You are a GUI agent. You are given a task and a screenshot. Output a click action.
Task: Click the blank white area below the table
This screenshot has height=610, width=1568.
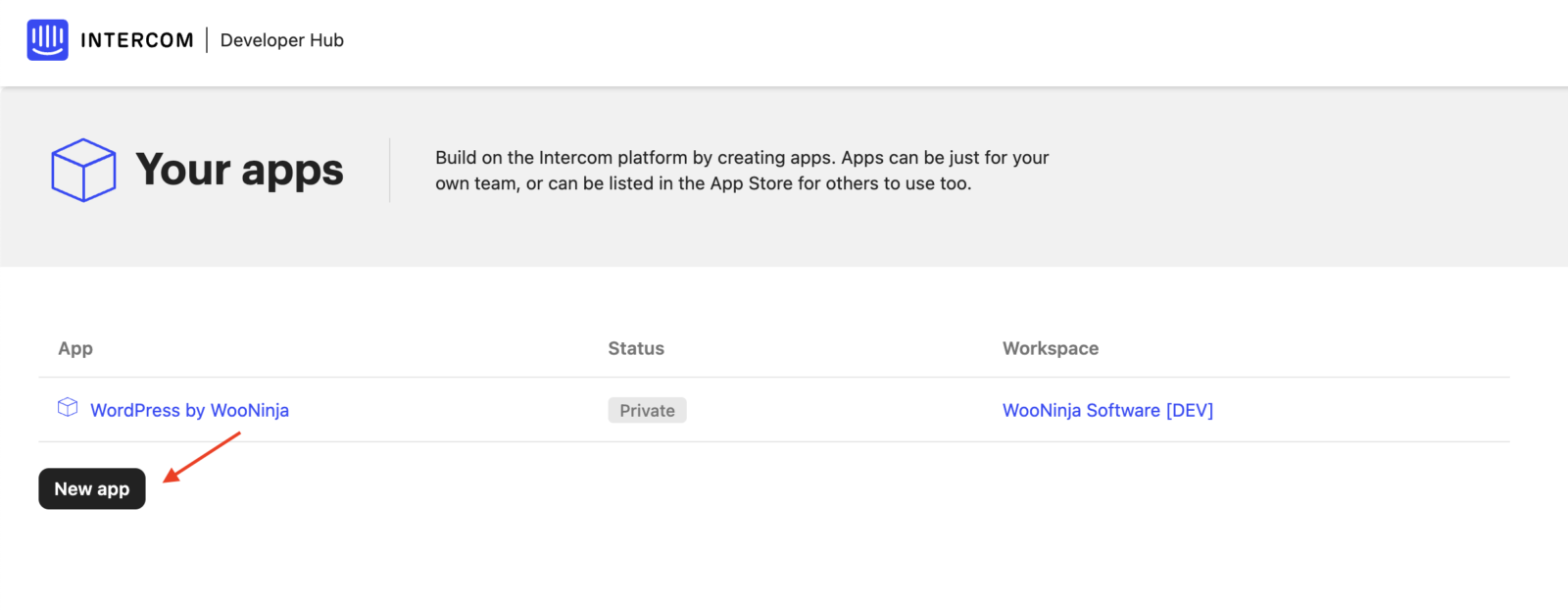click(784, 549)
